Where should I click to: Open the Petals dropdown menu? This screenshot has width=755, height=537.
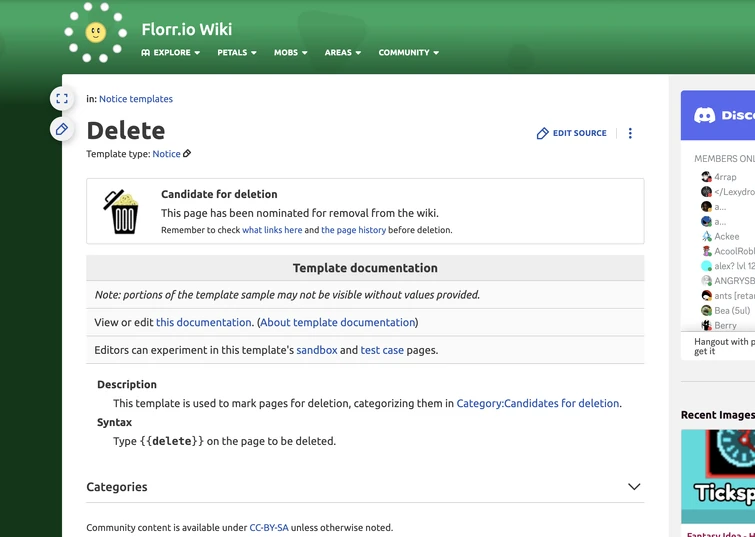[237, 52]
